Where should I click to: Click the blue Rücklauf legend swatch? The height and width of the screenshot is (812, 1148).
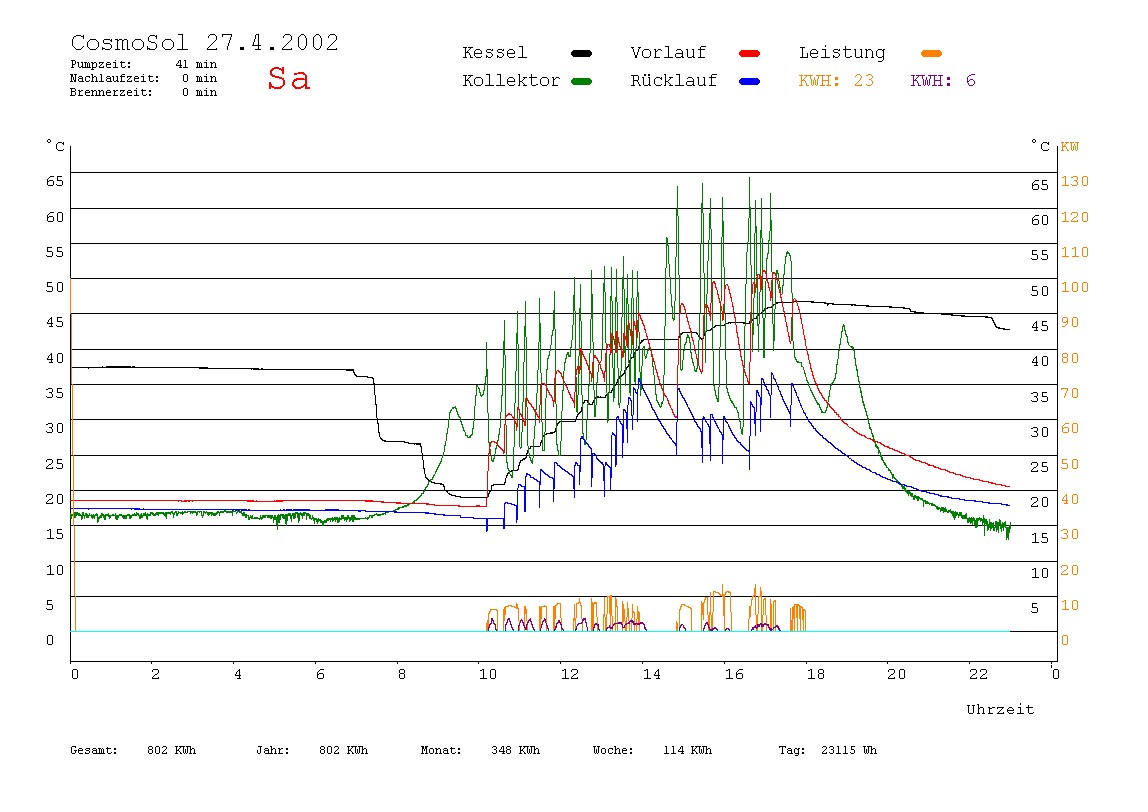point(750,81)
